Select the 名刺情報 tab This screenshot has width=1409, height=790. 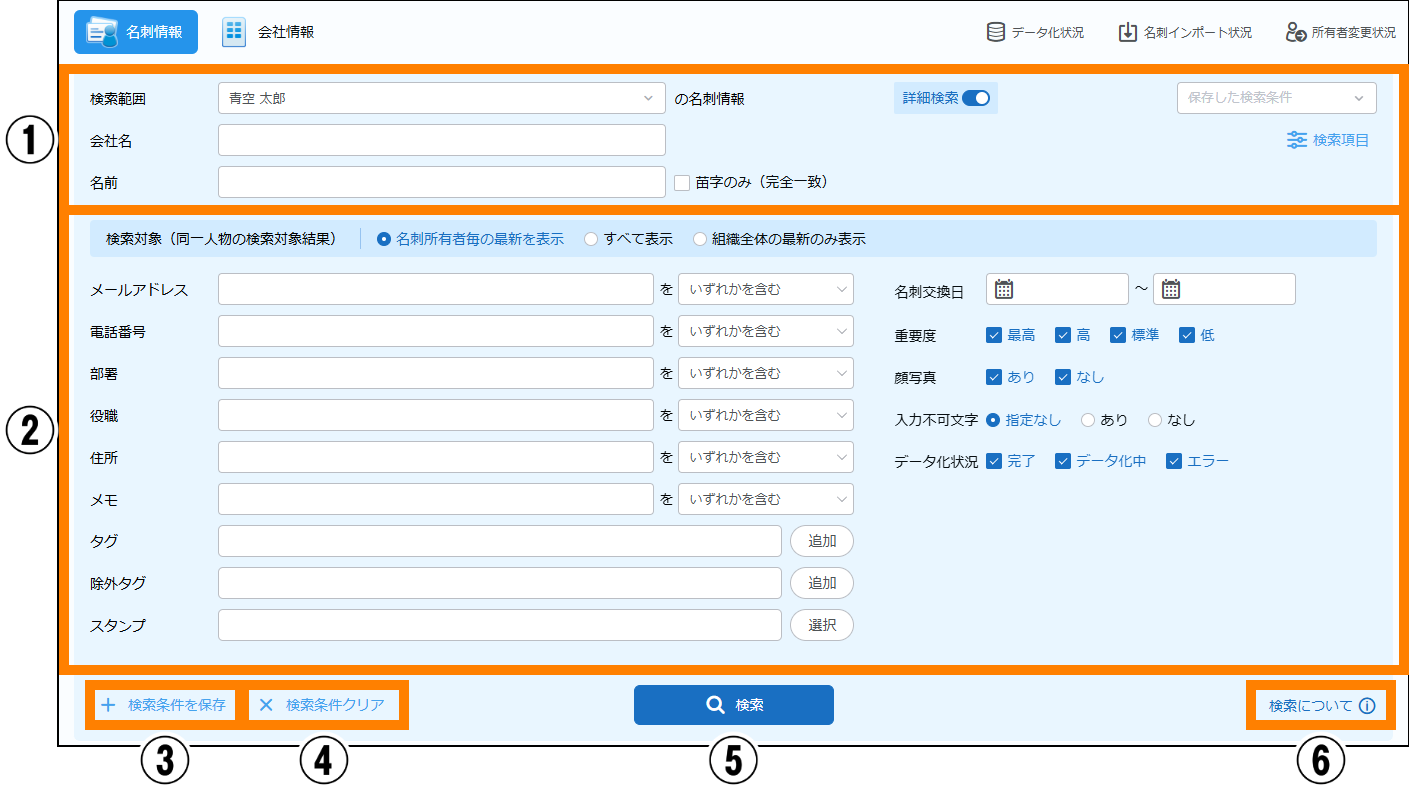coord(136,32)
